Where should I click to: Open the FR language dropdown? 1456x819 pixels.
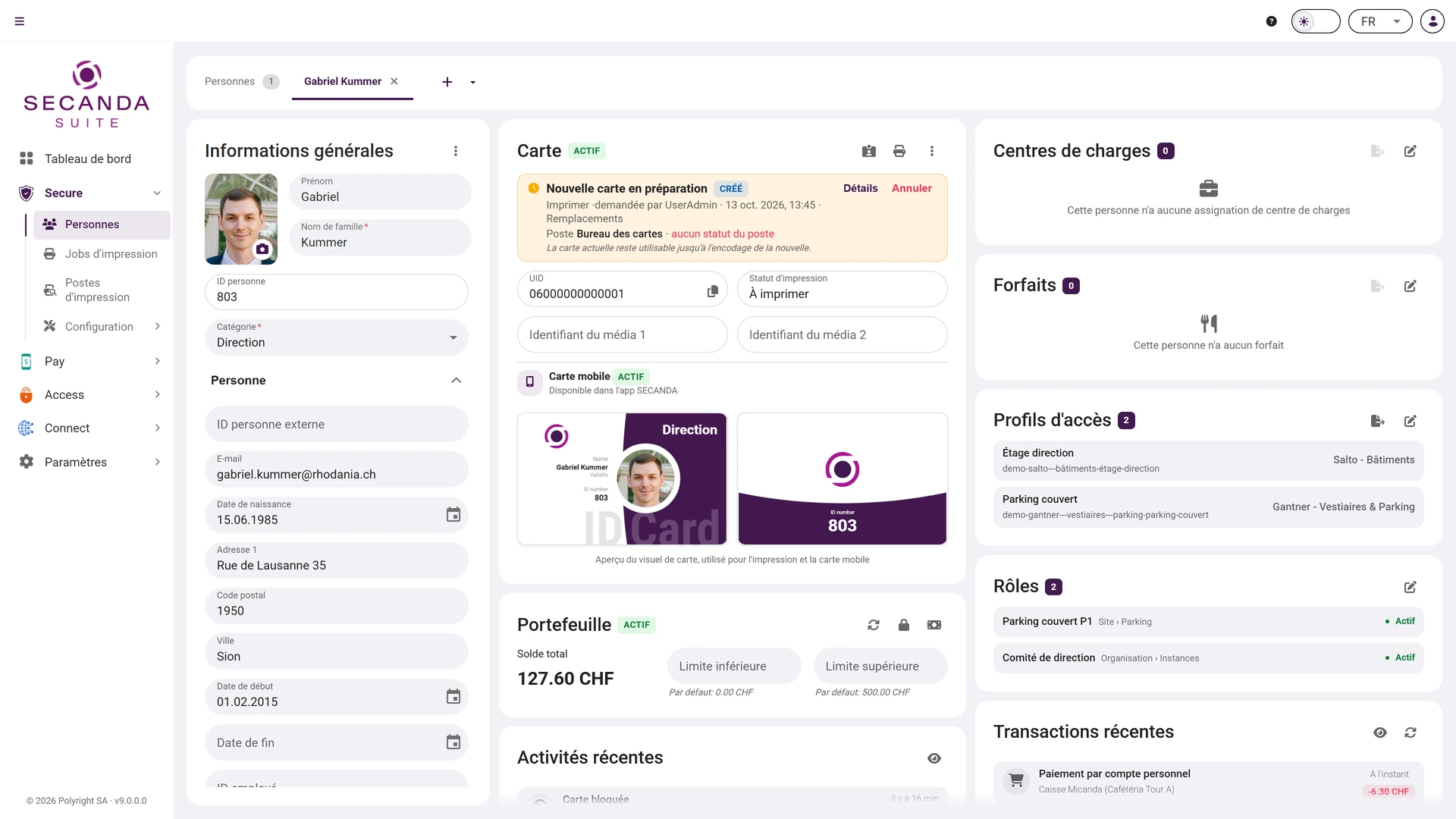1380,21
